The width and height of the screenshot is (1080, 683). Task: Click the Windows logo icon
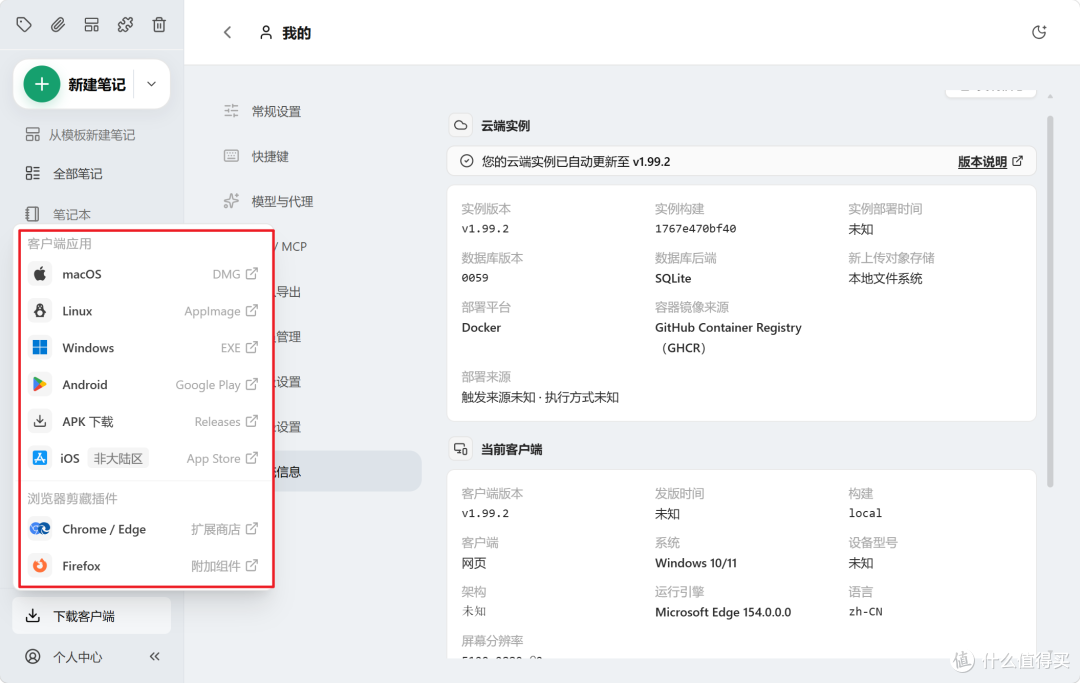(x=40, y=348)
